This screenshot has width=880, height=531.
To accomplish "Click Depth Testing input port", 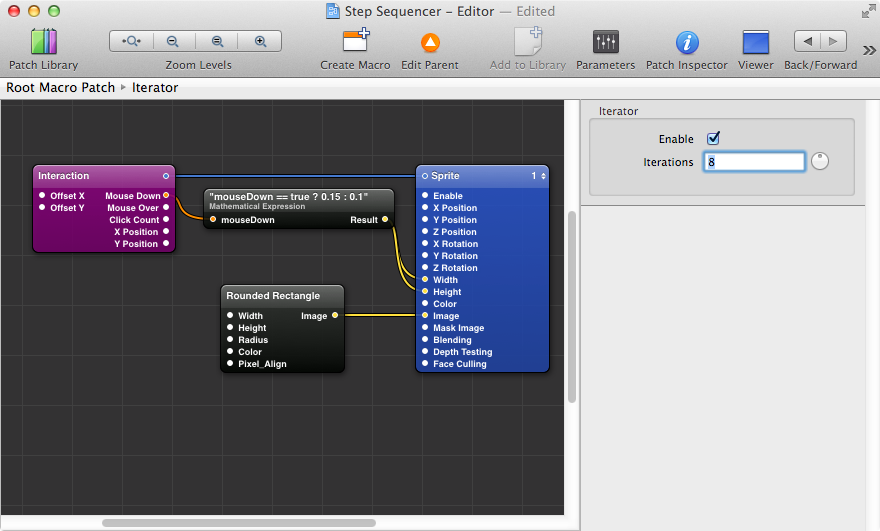I will (x=425, y=351).
